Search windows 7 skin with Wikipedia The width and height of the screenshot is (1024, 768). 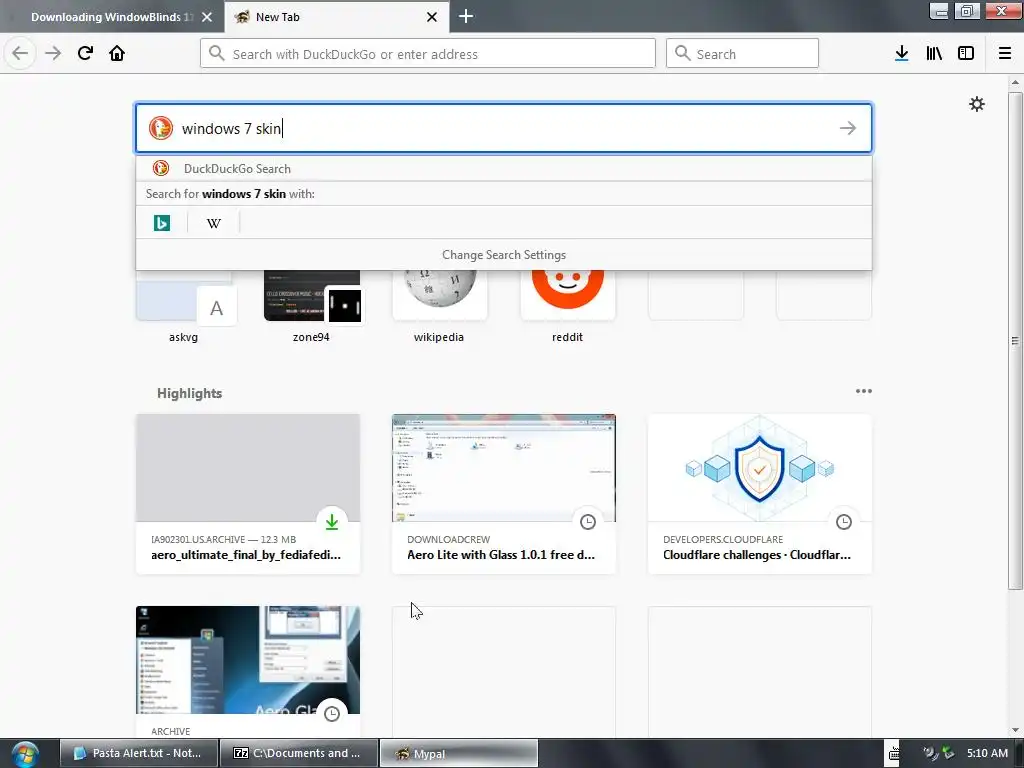point(214,223)
